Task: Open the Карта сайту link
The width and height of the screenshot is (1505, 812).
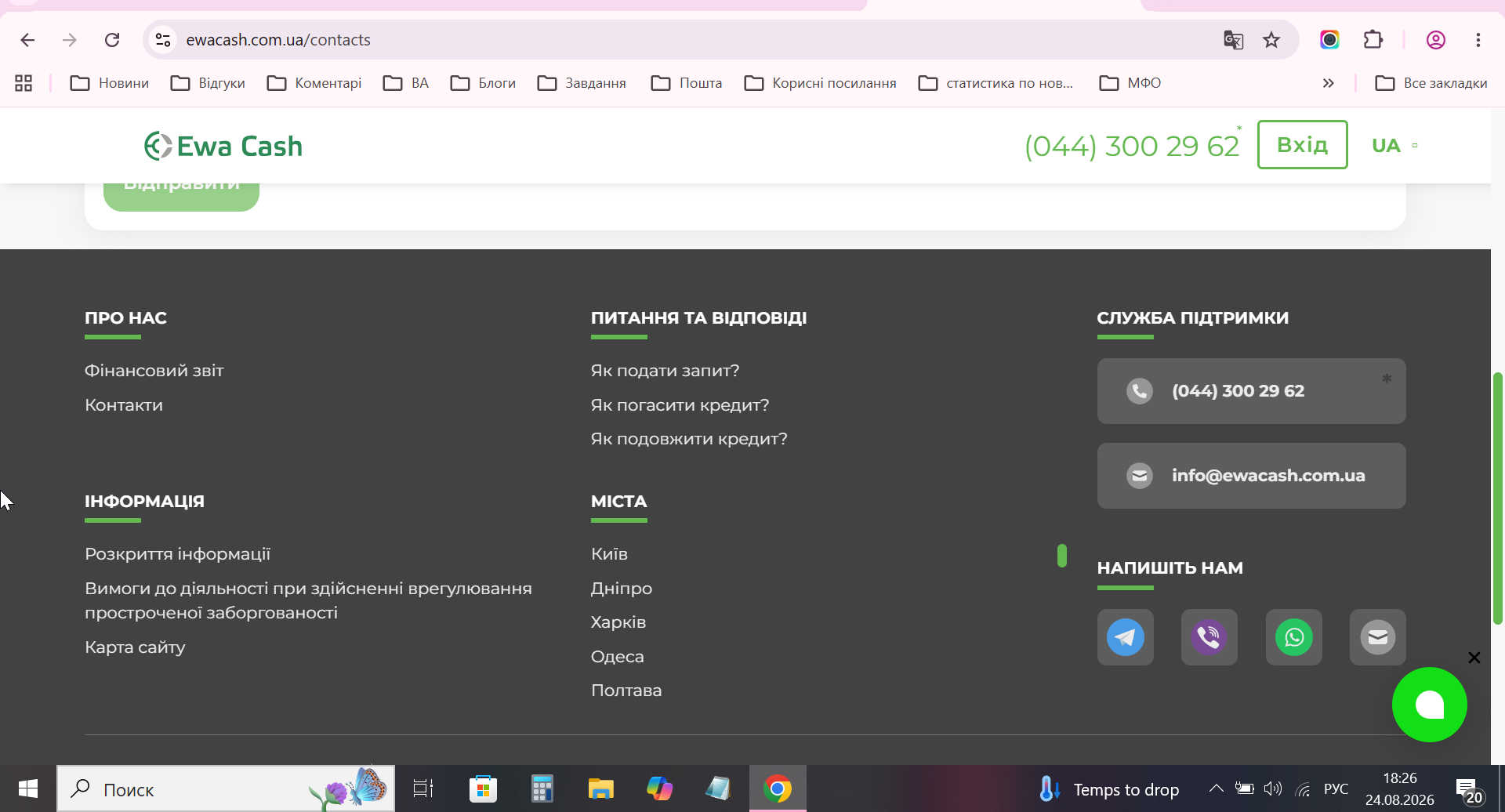Action: 135,647
